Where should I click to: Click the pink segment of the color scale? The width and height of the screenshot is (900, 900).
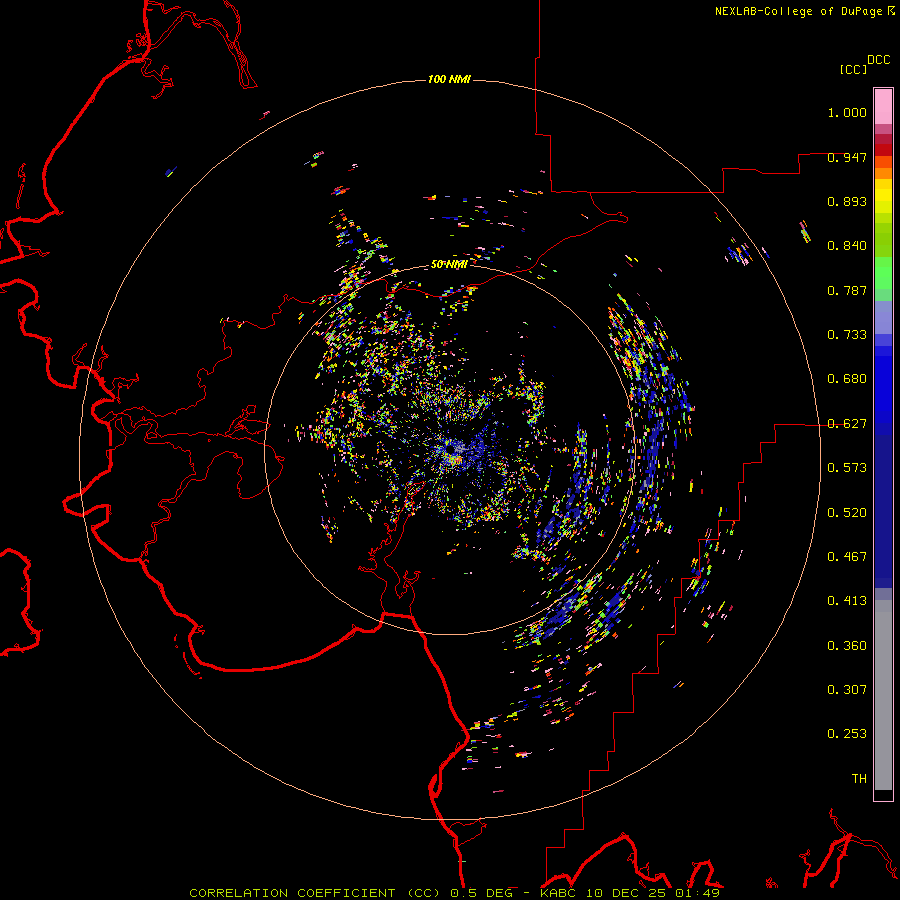883,107
